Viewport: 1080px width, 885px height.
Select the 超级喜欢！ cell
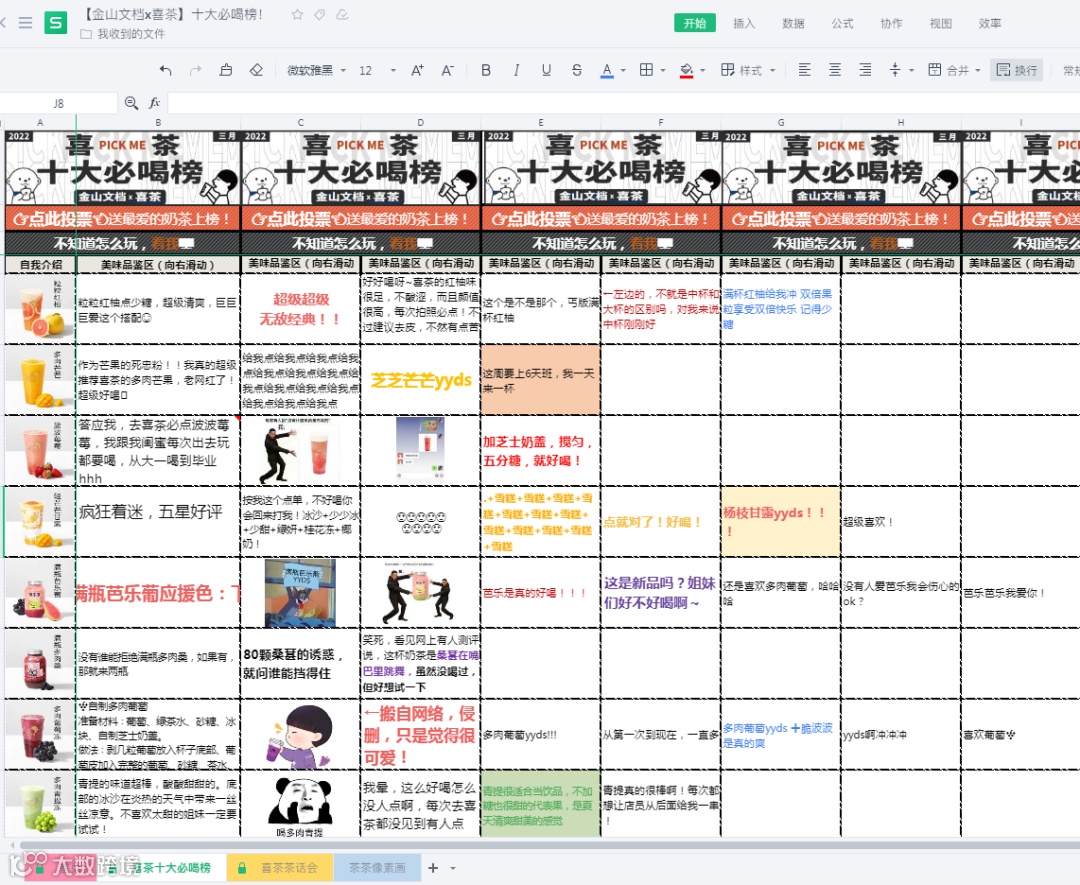pyautogui.click(x=901, y=522)
